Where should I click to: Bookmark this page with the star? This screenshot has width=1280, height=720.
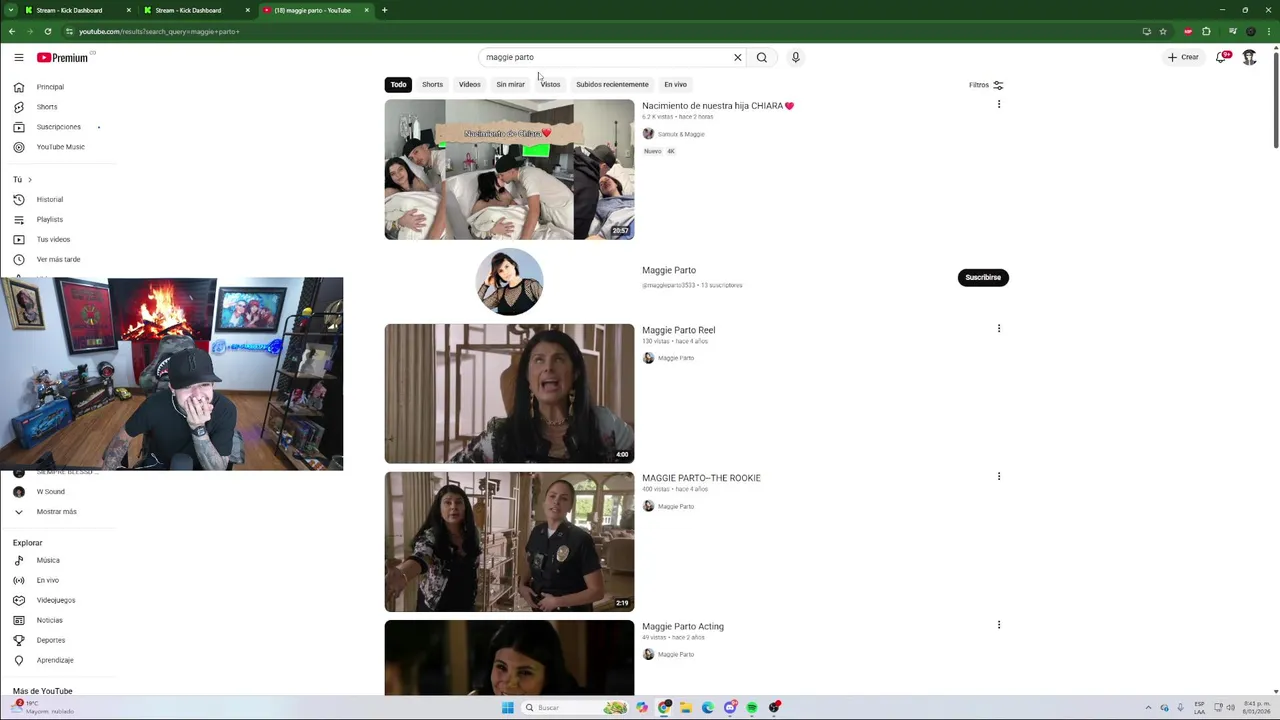click(x=1163, y=31)
